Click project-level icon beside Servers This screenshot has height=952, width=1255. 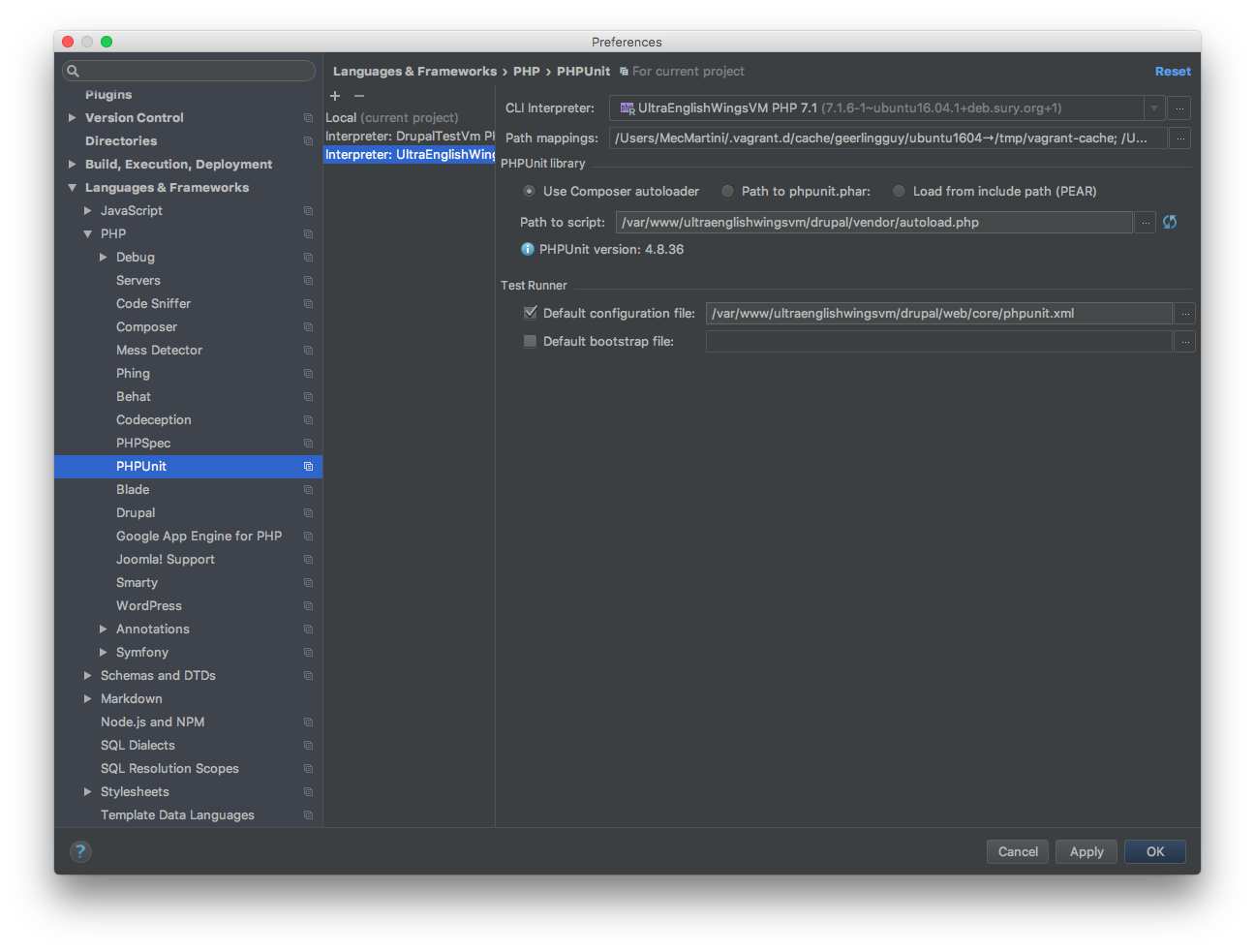[x=308, y=281]
